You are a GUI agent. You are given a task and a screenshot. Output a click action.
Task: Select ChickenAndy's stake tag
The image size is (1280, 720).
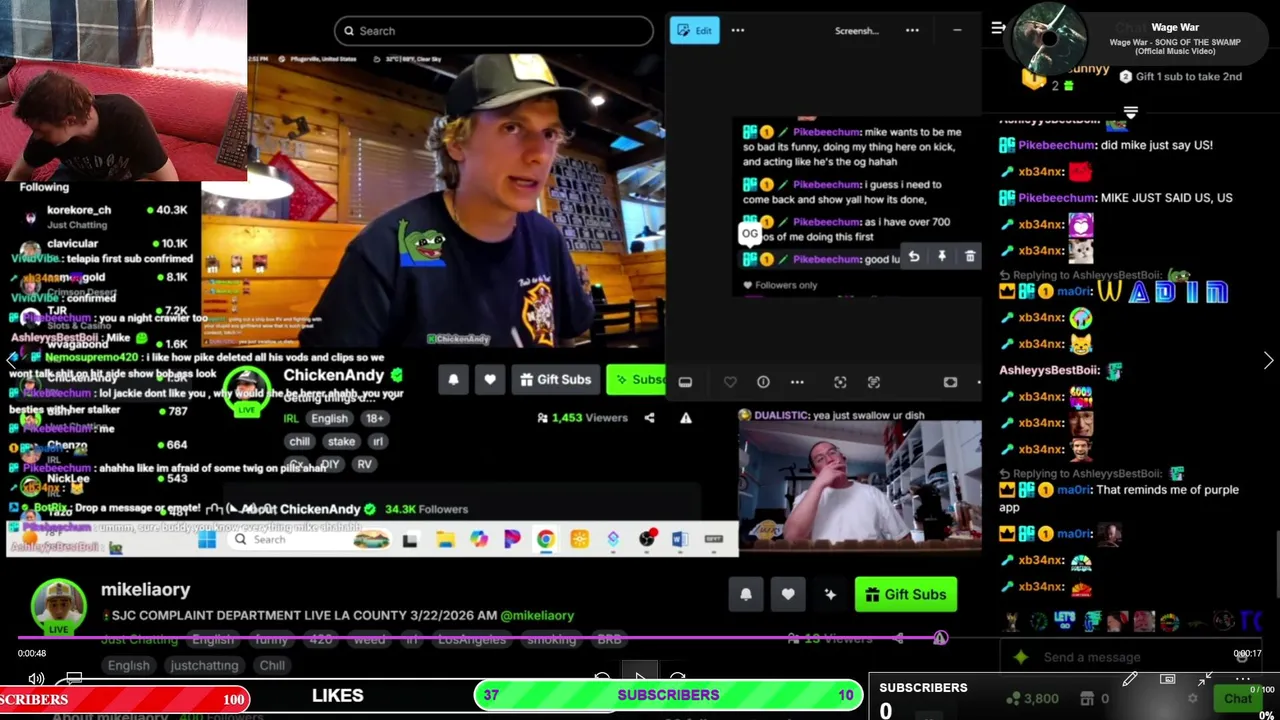click(x=341, y=441)
